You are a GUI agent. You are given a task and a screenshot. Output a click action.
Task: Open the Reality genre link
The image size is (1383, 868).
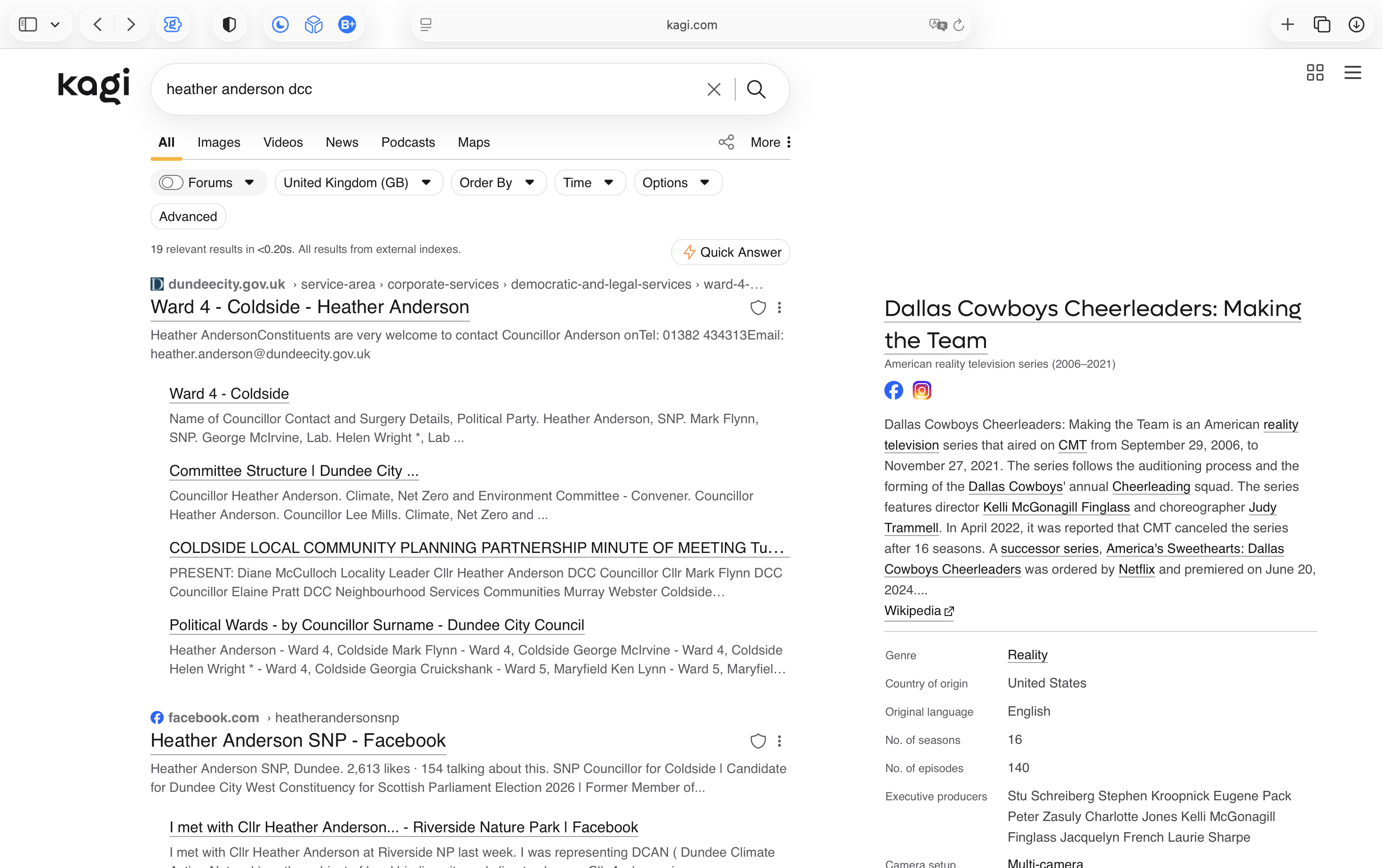pos(1027,655)
